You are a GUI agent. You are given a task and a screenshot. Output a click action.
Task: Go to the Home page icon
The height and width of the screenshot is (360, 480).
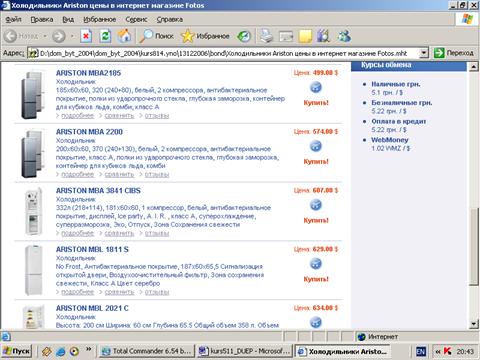pyautogui.click(x=124, y=36)
